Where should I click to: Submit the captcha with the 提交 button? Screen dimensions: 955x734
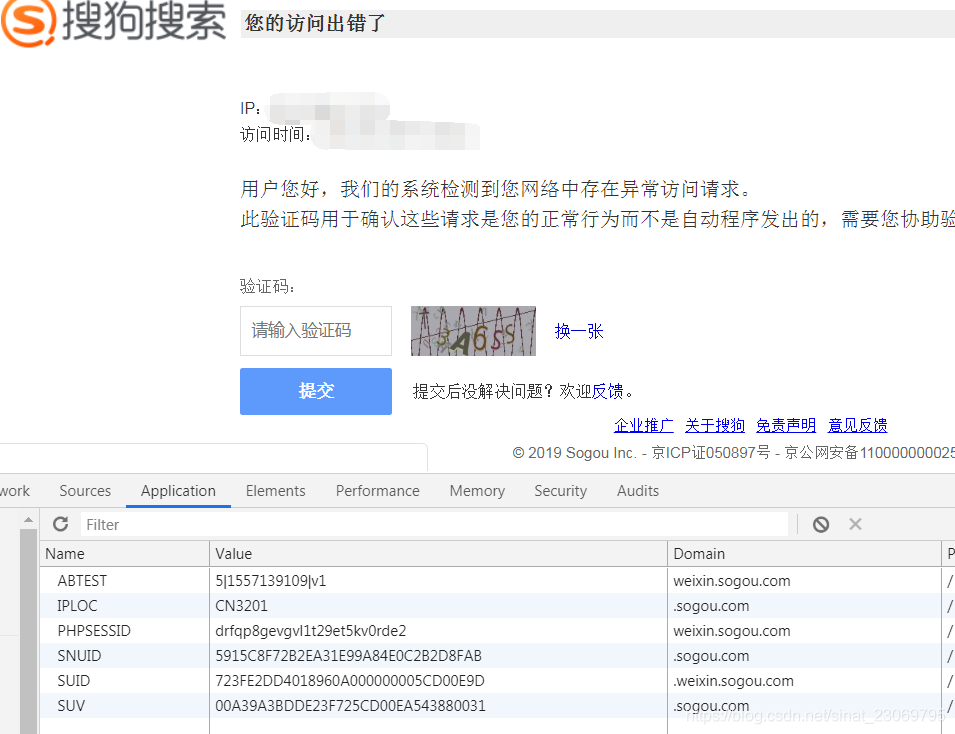315,391
